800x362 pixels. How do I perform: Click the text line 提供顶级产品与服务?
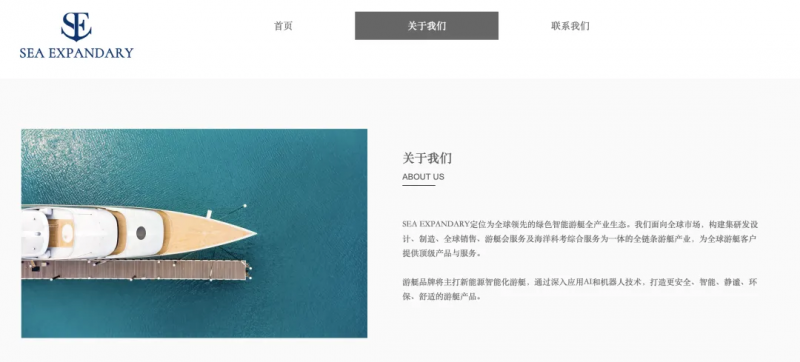click(441, 253)
